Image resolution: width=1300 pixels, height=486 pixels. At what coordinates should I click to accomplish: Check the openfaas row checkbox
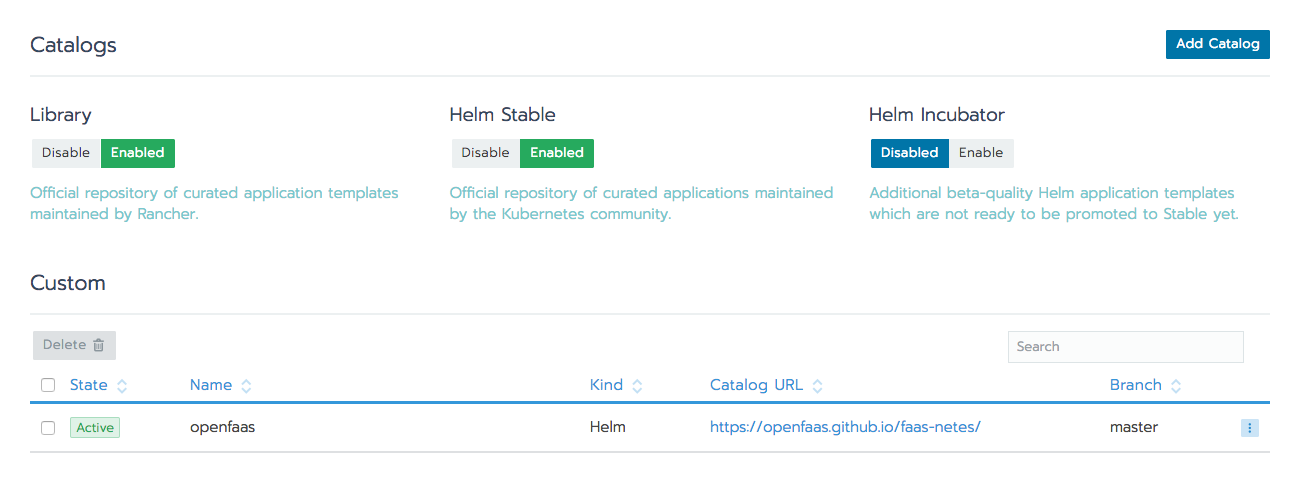coord(48,427)
